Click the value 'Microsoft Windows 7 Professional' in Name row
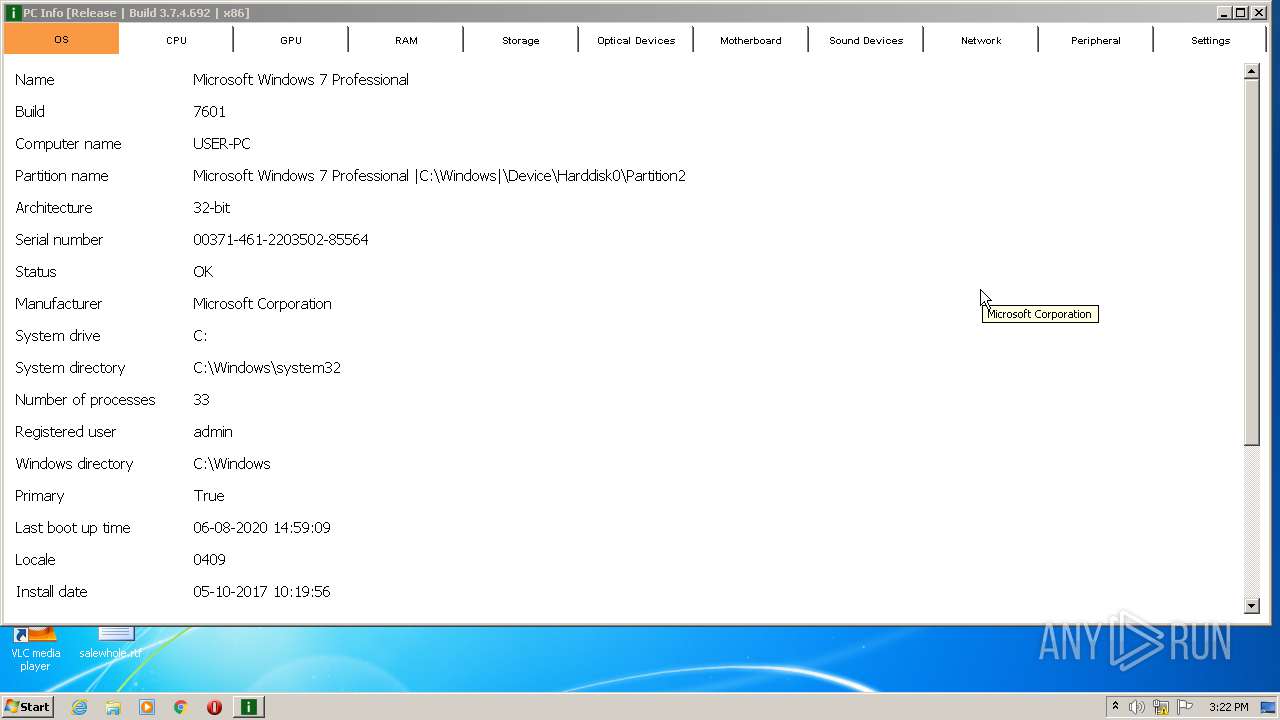This screenshot has height=720, width=1280. (300, 80)
